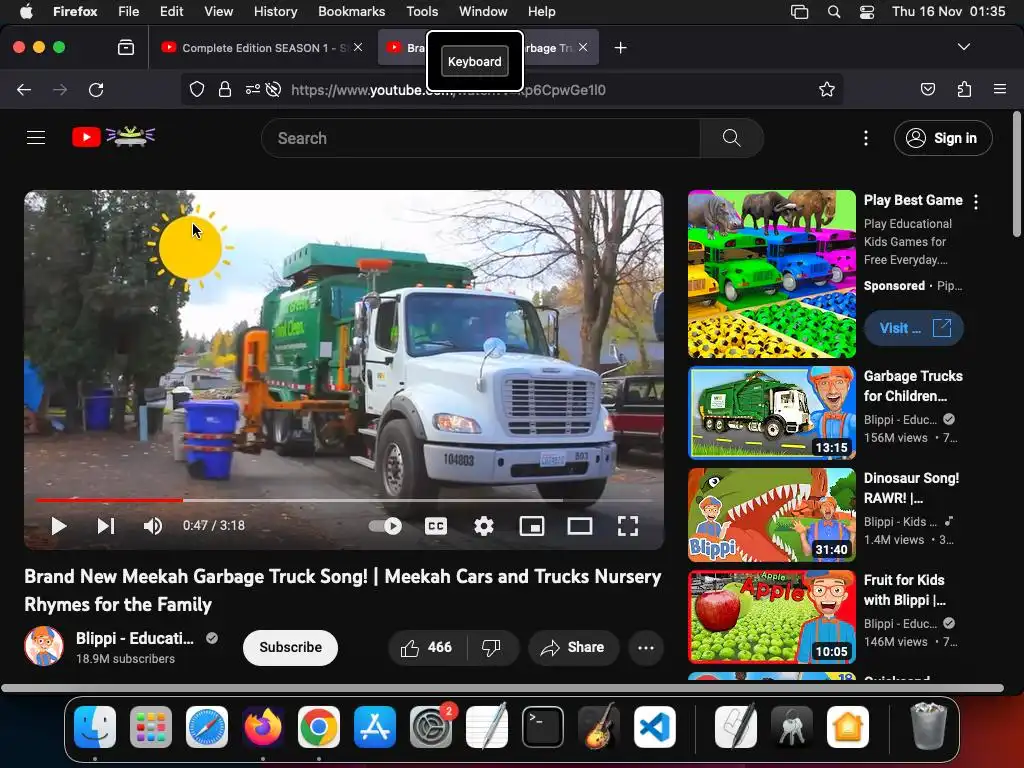The width and height of the screenshot is (1024, 768).
Task: Bookmark this page with the star
Action: (x=827, y=89)
